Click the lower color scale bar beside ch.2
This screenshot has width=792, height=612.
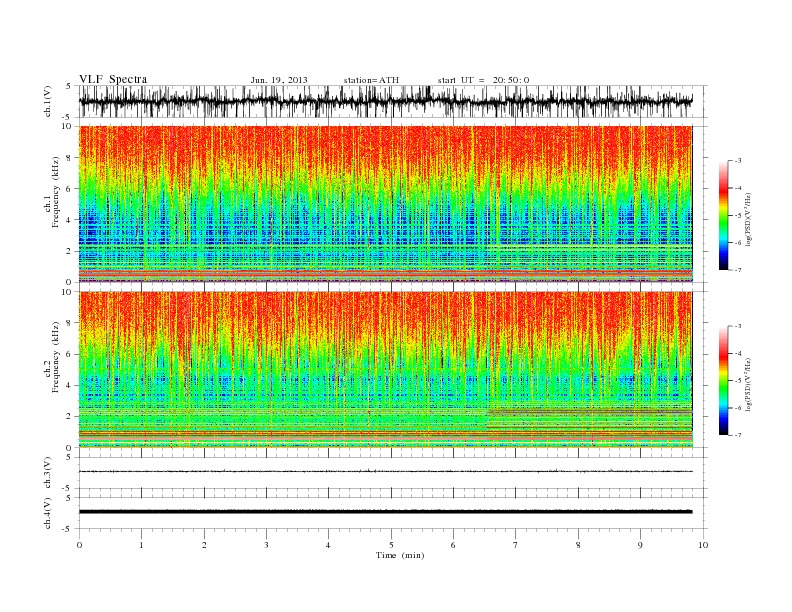[x=724, y=380]
